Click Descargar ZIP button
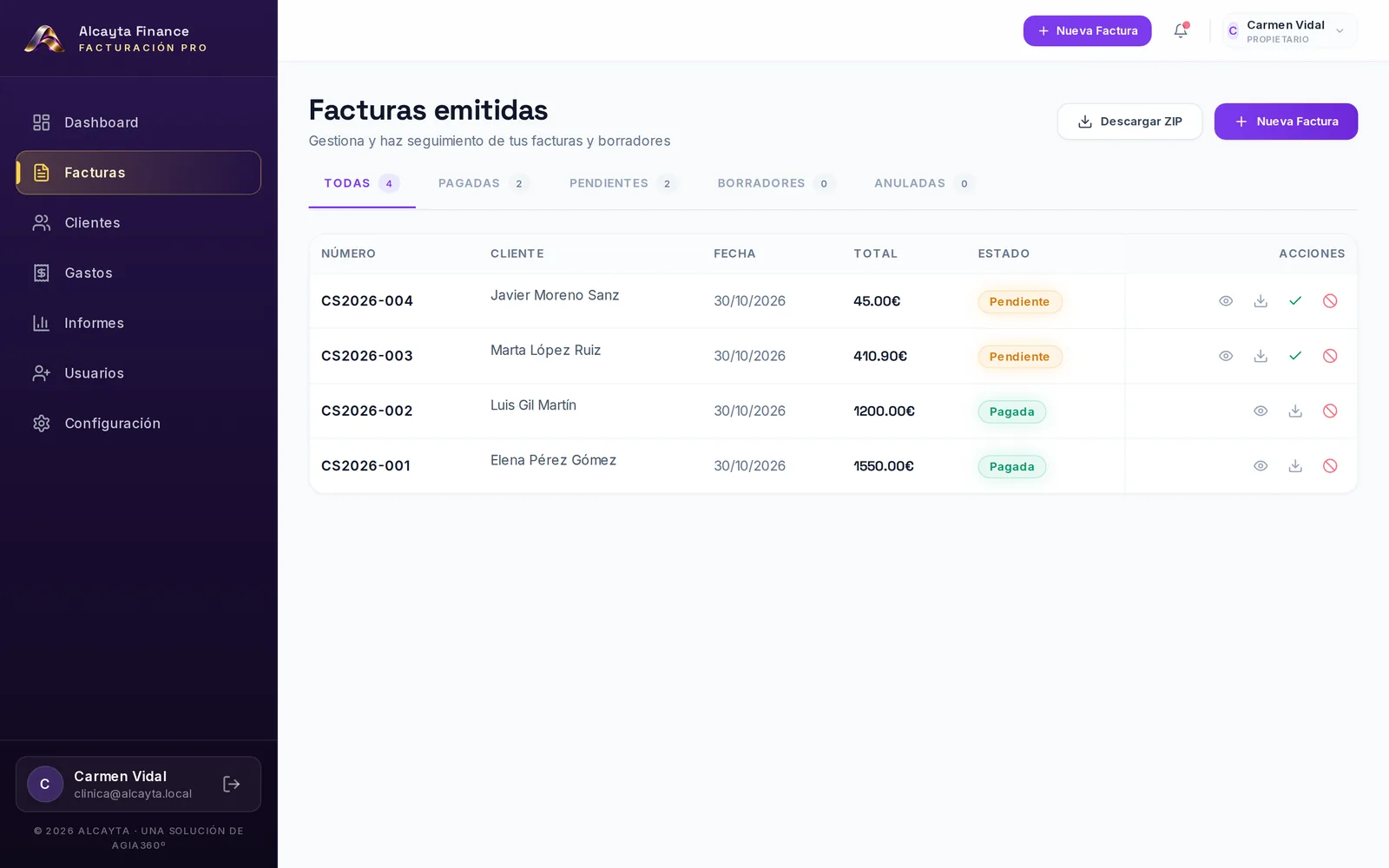This screenshot has height=868, width=1389. (1129, 122)
